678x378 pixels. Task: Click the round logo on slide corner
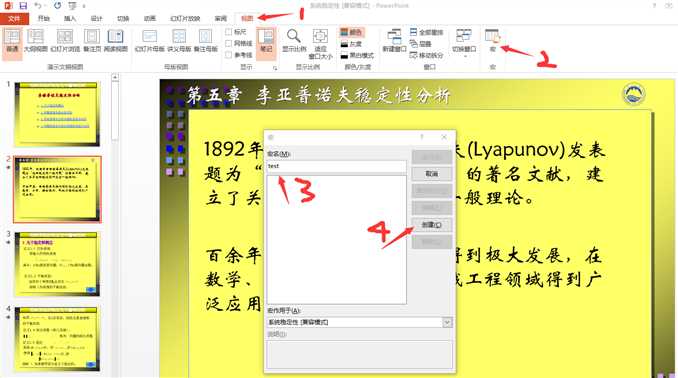634,94
